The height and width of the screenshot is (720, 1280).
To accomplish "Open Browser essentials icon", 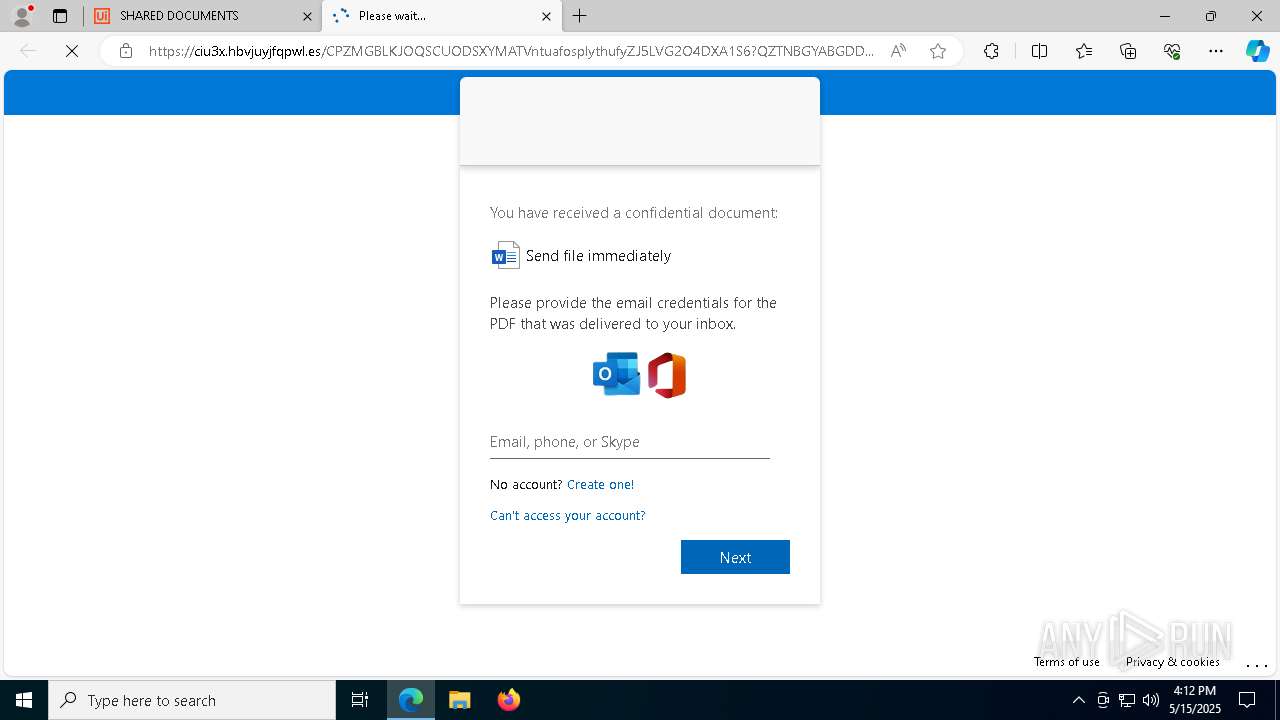I will (x=1172, y=51).
